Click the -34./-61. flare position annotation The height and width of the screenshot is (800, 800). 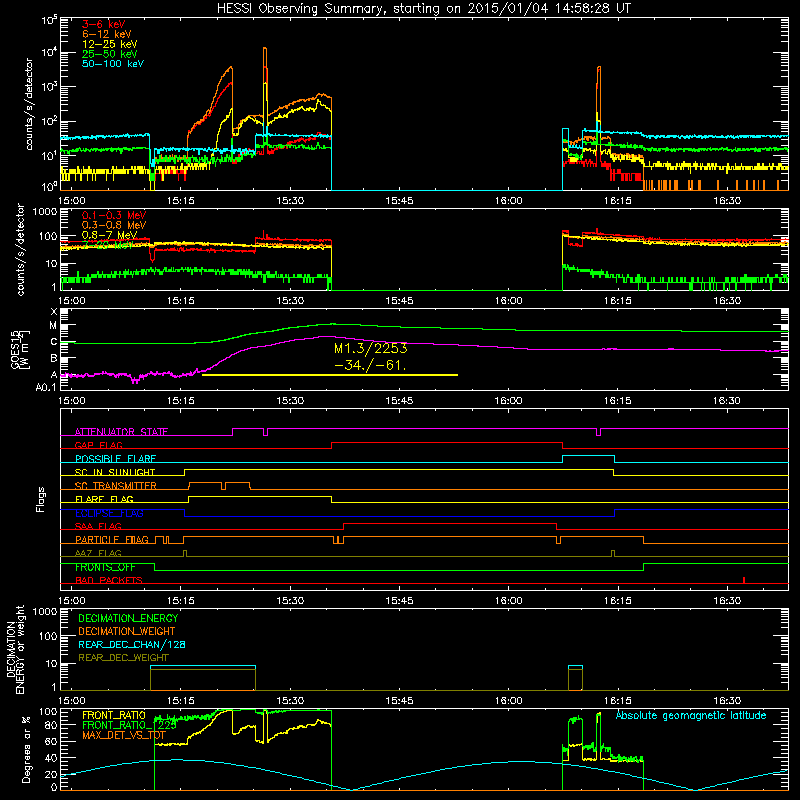(x=370, y=365)
